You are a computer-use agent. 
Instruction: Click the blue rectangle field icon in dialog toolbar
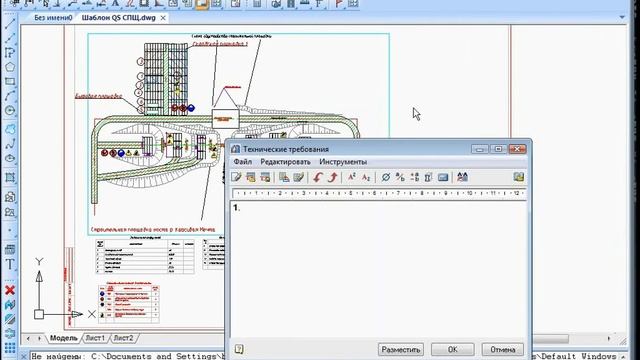pyautogui.click(x=443, y=177)
